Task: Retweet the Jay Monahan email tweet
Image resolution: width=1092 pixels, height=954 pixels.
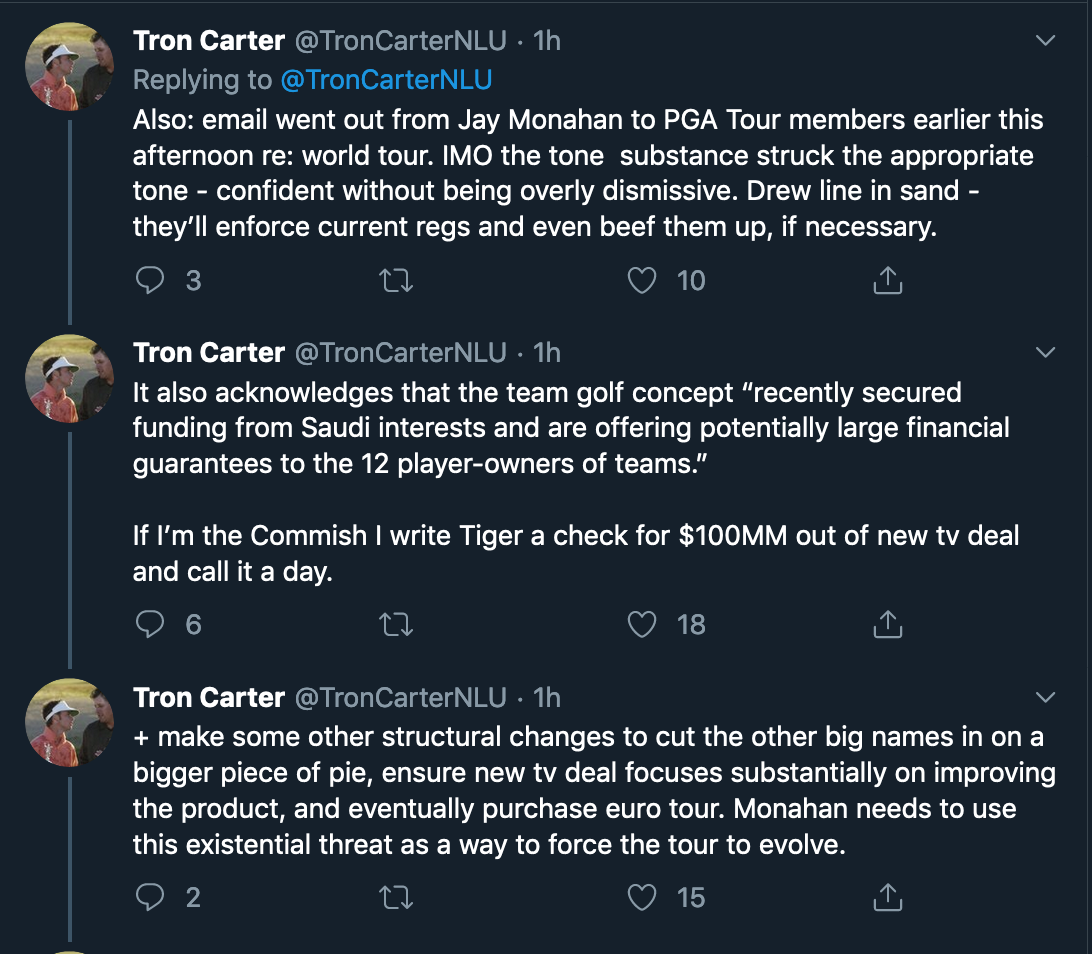Action: [x=397, y=281]
